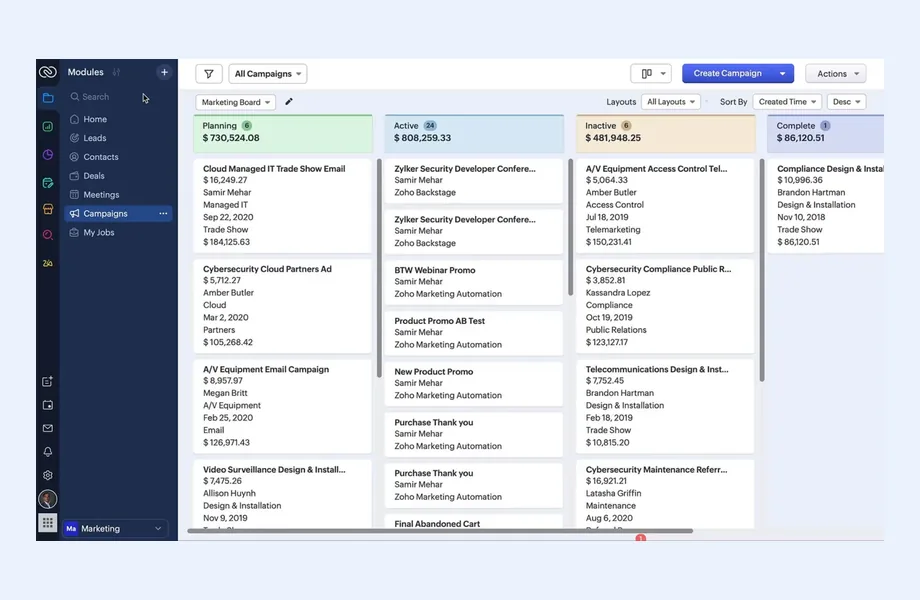
Task: Open the My Jobs module
Action: (99, 232)
